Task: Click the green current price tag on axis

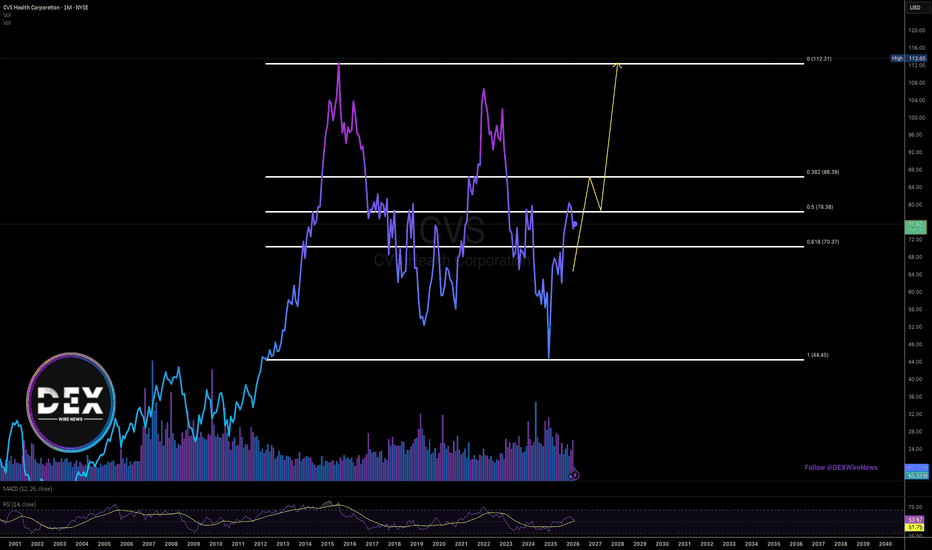Action: (915, 227)
